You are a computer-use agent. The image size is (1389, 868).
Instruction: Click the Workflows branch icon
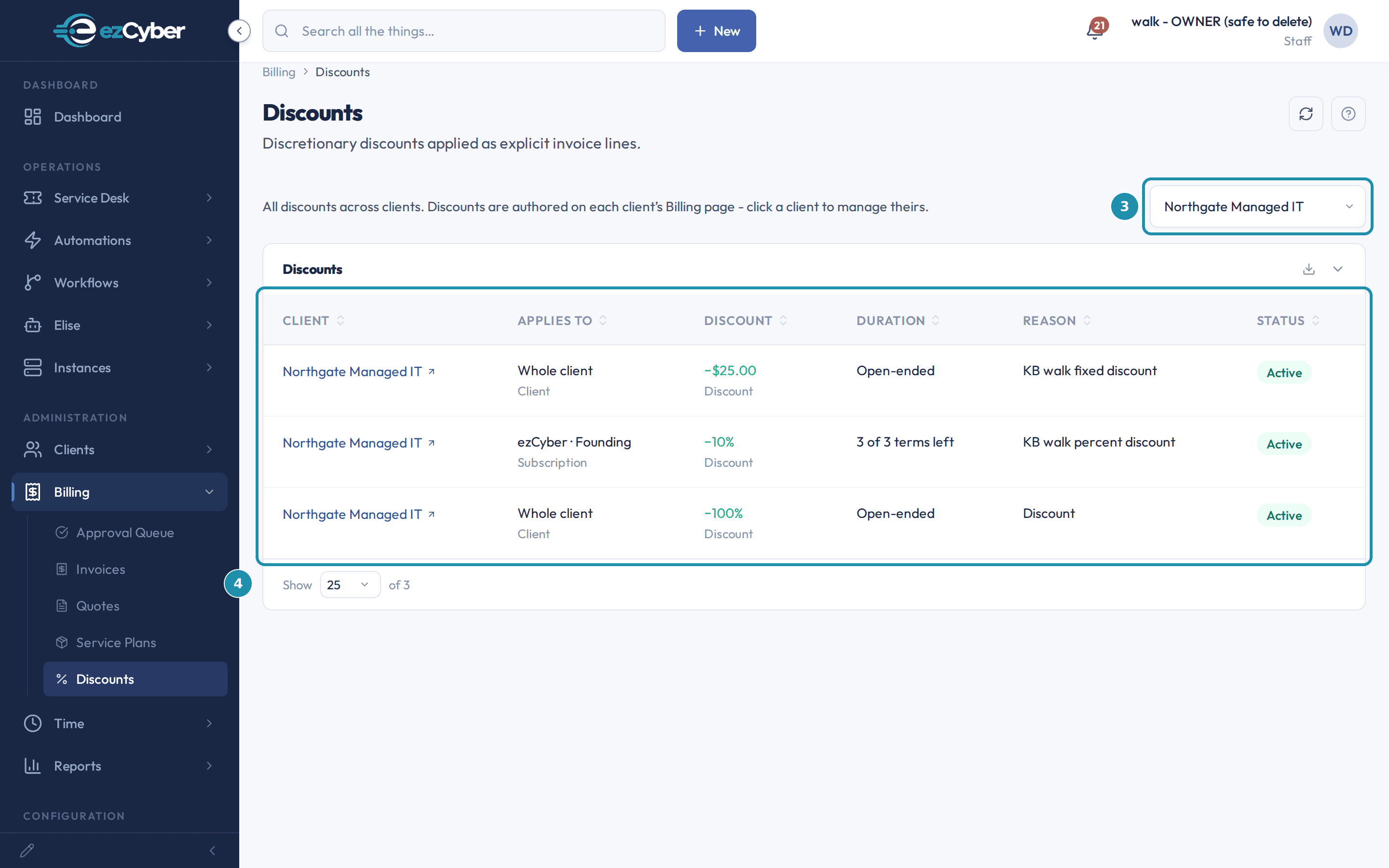point(33,283)
